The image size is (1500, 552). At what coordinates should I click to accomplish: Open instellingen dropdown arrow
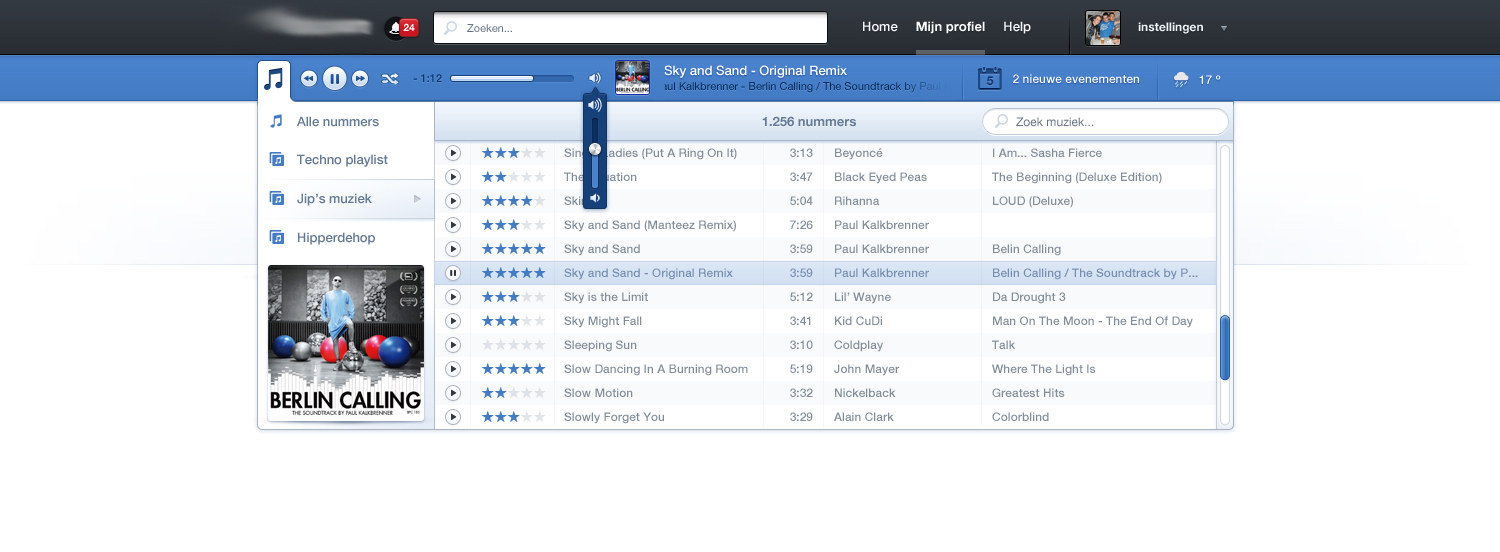(1224, 28)
